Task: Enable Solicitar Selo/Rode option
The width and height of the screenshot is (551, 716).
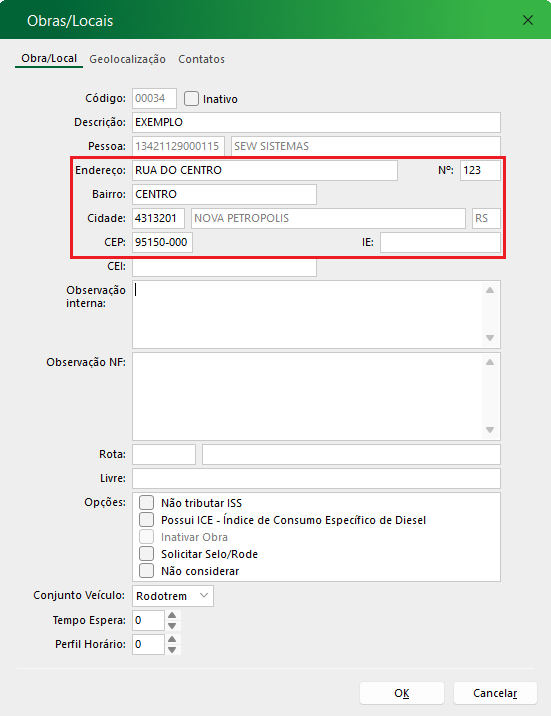Action: click(147, 553)
